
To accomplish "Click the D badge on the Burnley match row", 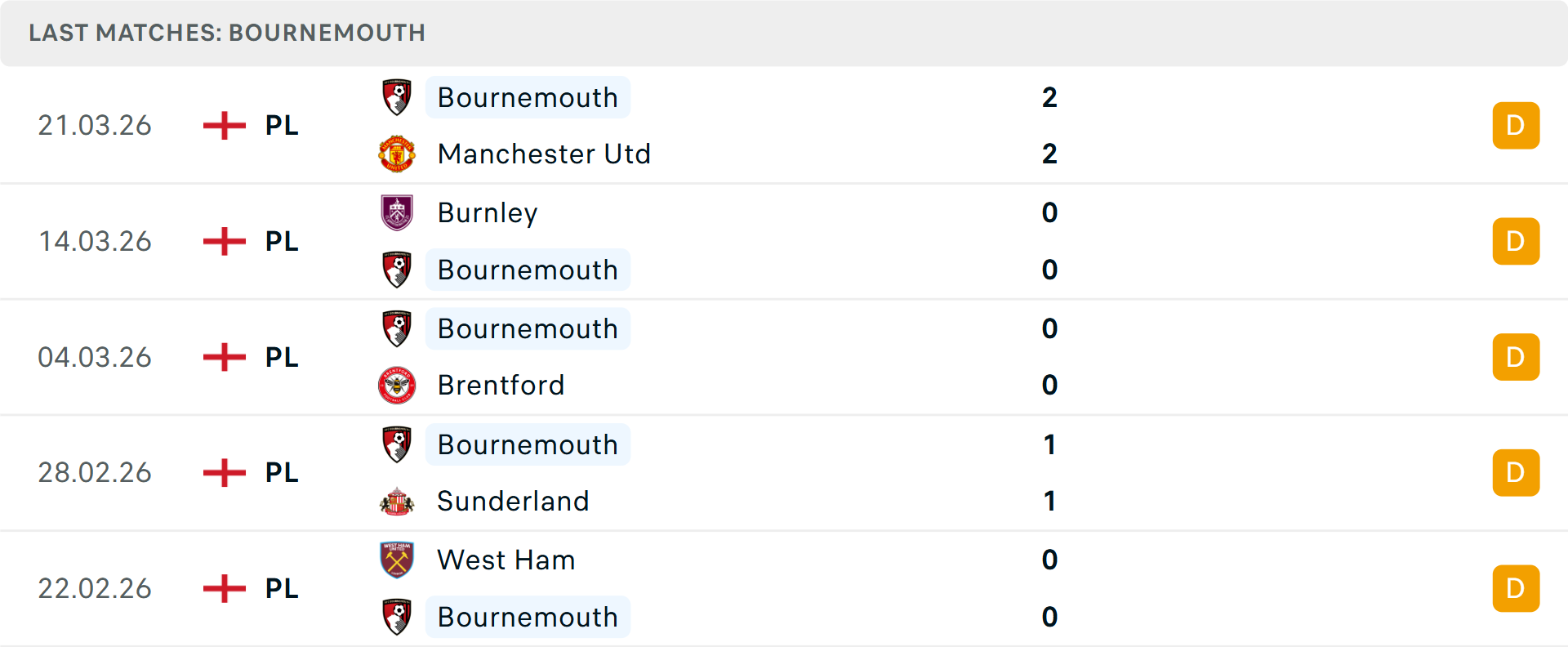I will [x=1516, y=241].
